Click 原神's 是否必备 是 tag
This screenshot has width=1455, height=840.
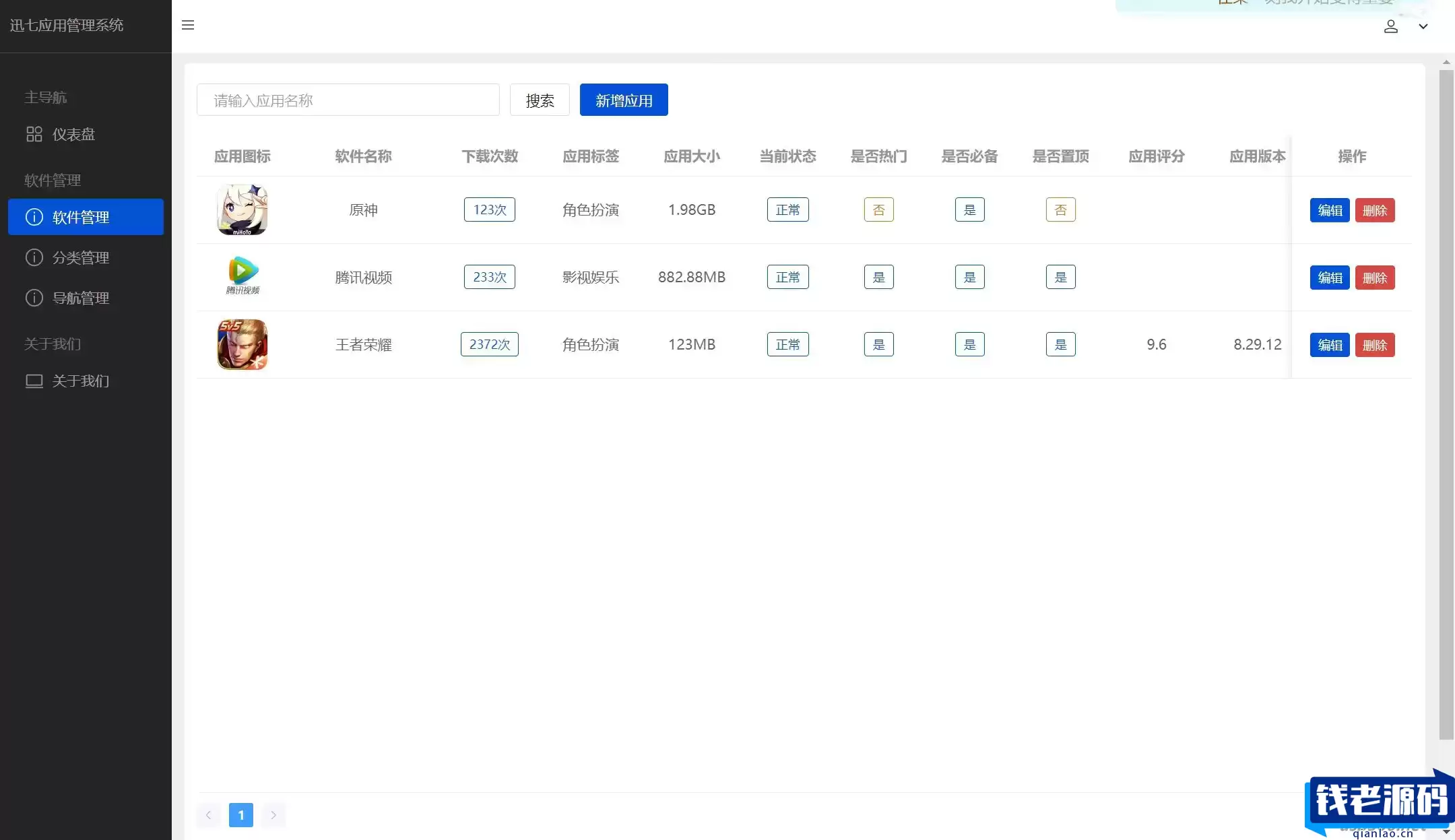click(970, 209)
